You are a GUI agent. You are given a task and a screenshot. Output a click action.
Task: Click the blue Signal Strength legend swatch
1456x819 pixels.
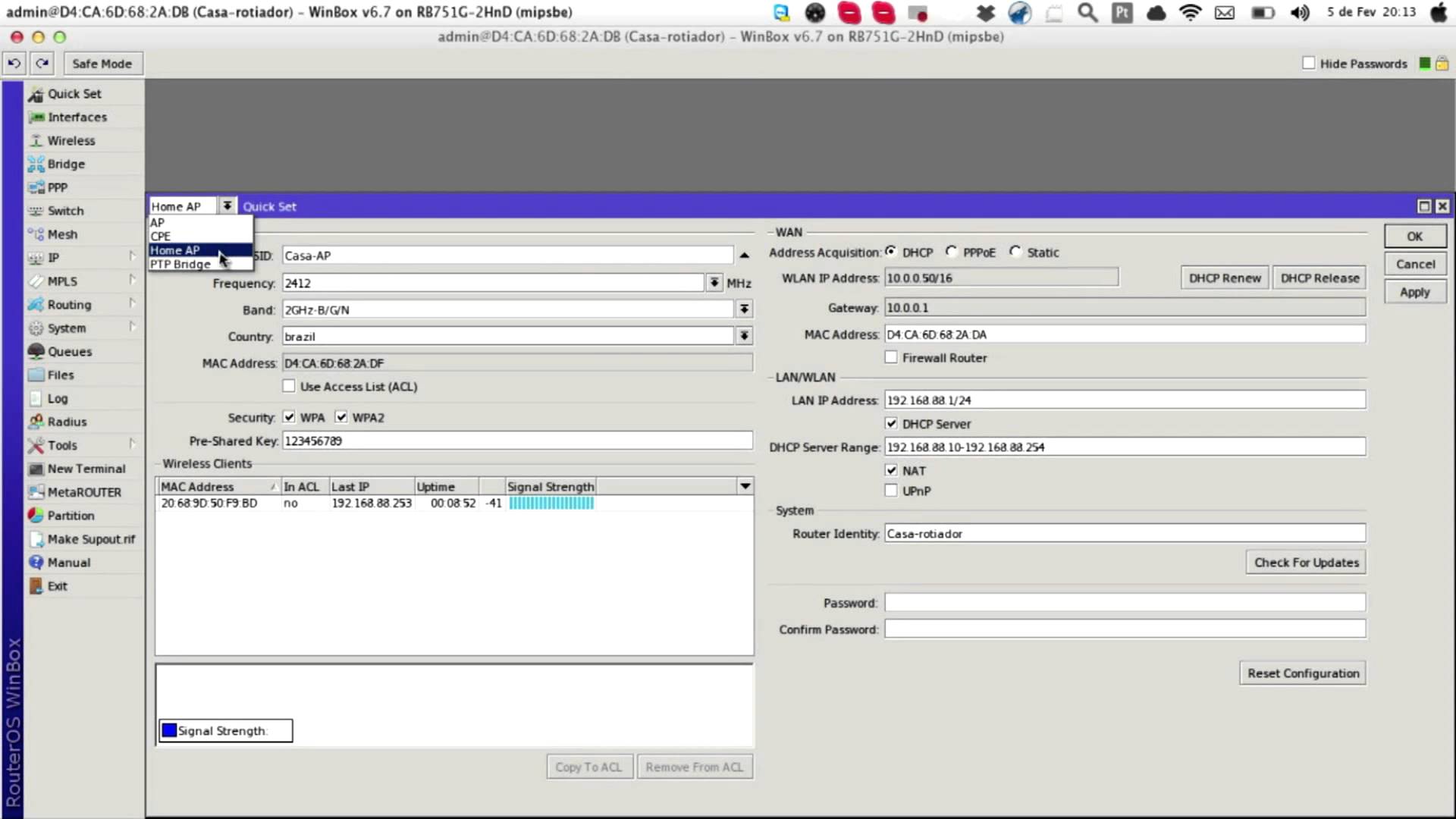point(170,730)
